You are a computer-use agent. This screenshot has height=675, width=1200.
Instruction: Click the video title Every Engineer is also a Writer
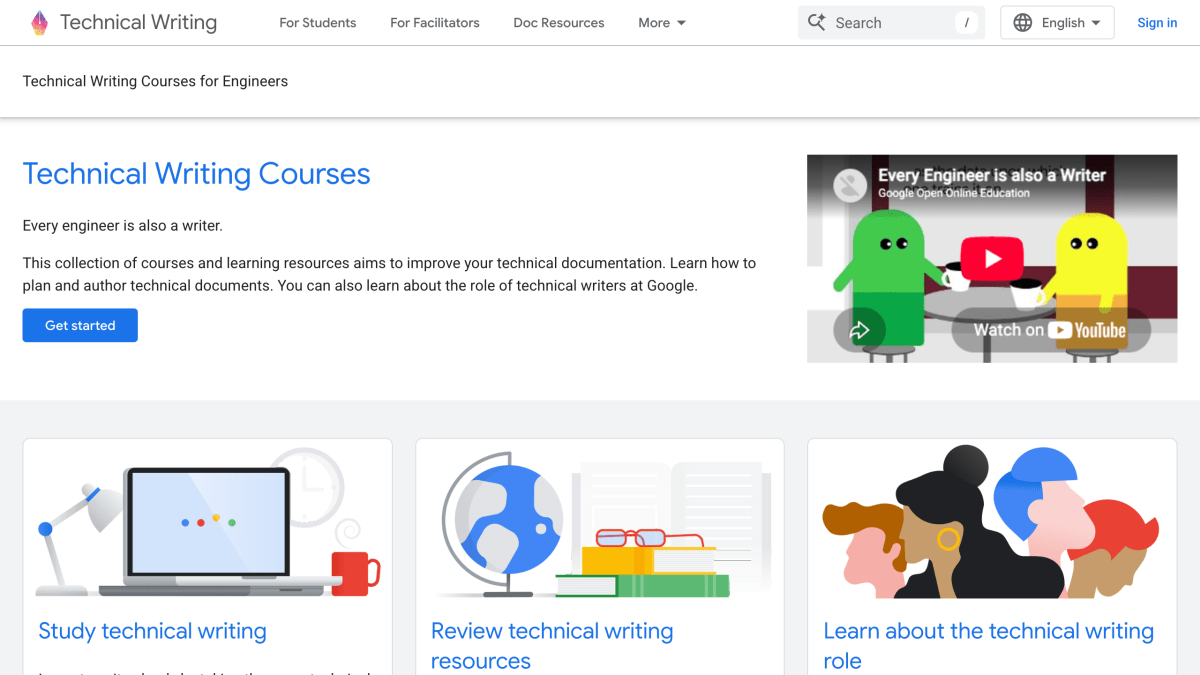(992, 175)
